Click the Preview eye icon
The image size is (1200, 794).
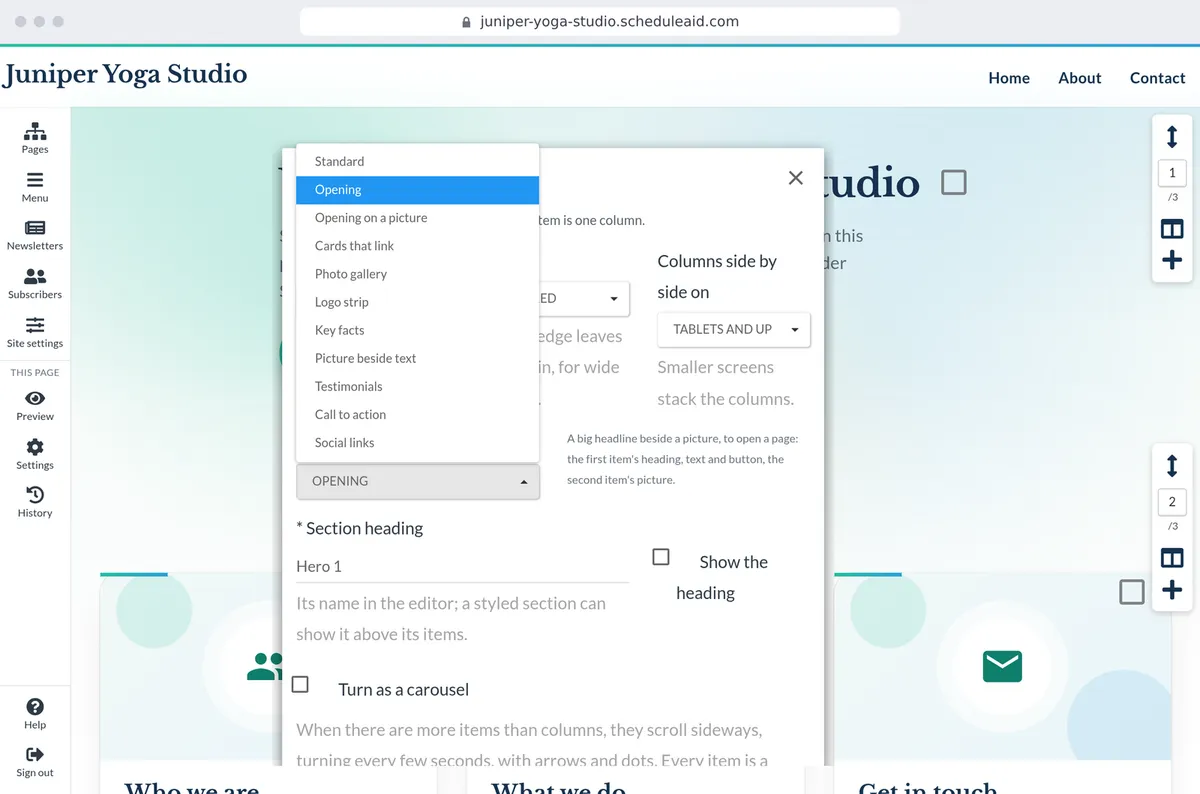point(35,398)
